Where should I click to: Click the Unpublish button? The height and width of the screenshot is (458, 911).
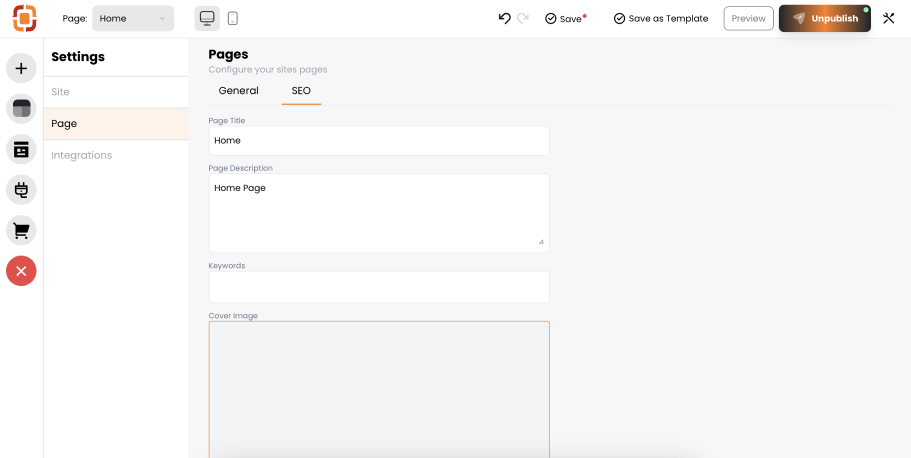tap(824, 18)
